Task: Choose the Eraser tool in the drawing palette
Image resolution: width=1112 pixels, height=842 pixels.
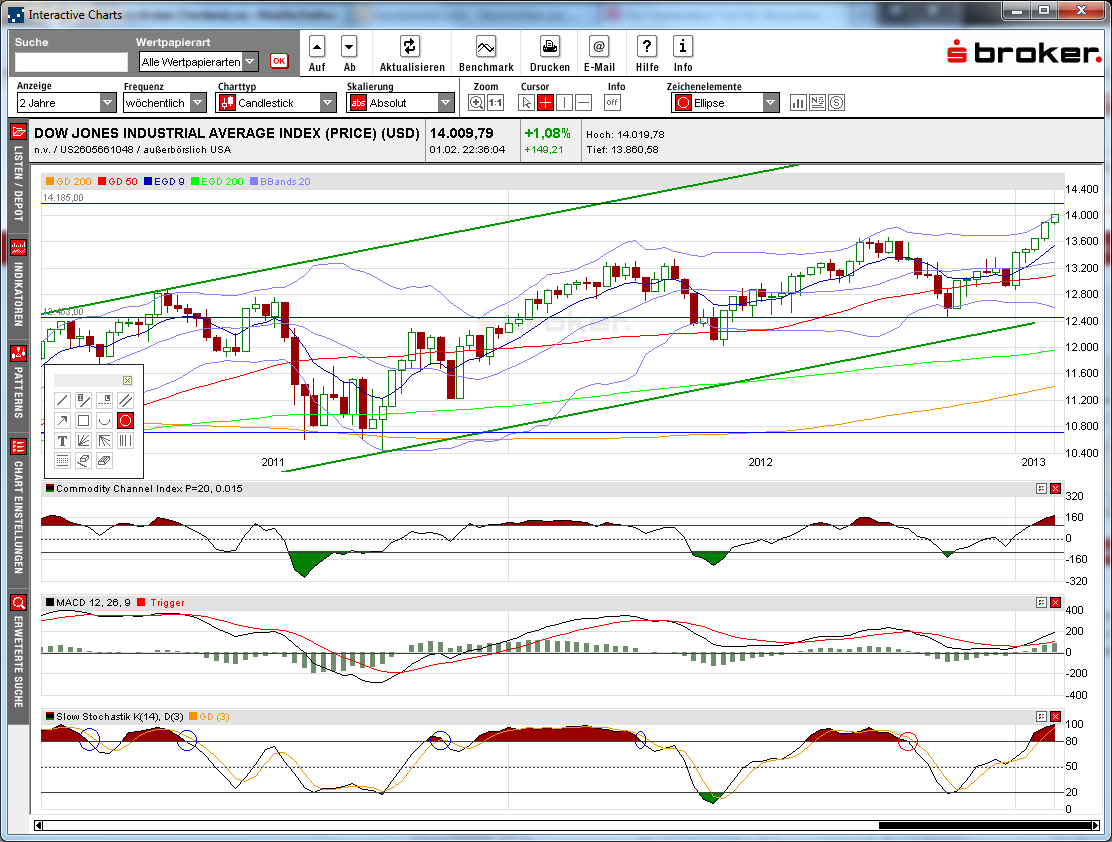Action: coord(84,460)
